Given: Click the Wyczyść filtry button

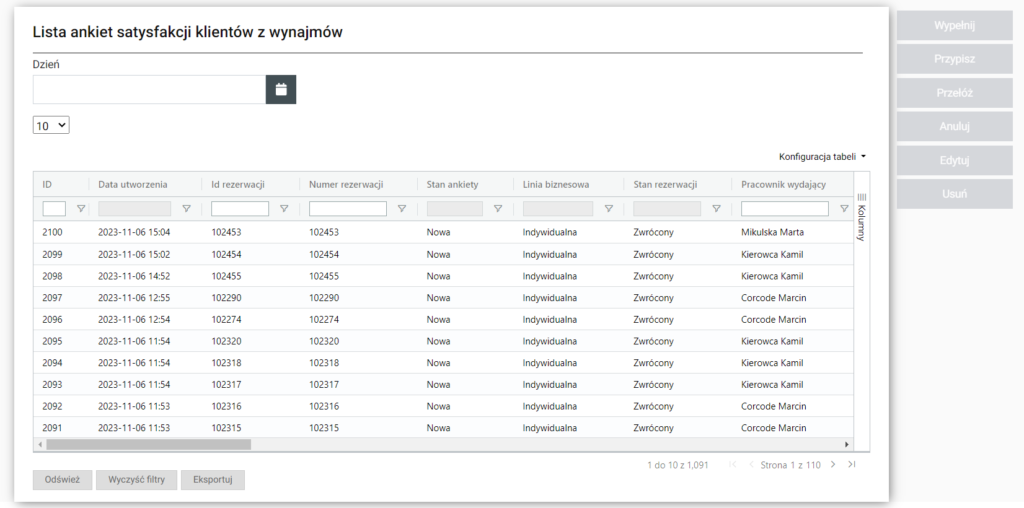Looking at the screenshot, I should pos(135,480).
